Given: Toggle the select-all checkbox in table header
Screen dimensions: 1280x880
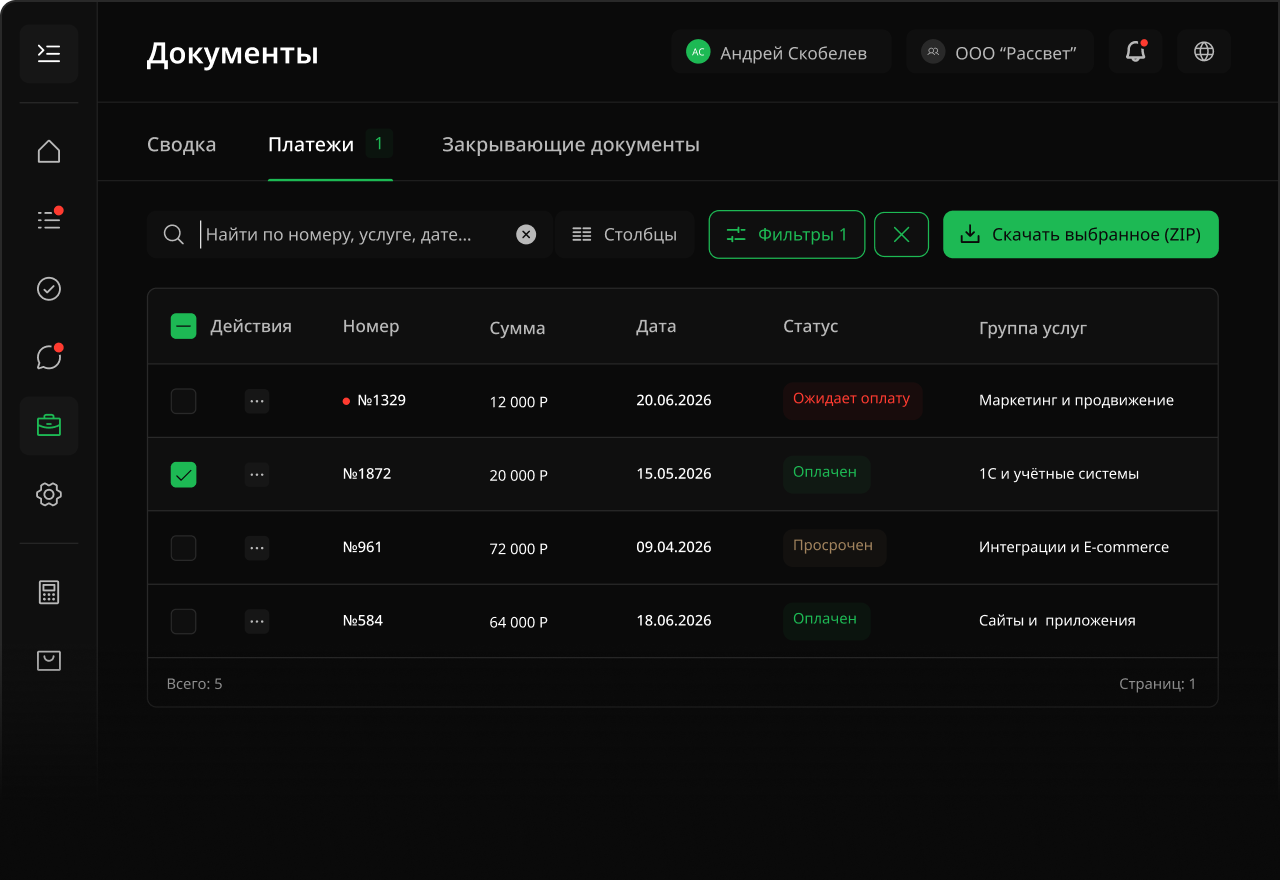Looking at the screenshot, I should click(x=183, y=326).
